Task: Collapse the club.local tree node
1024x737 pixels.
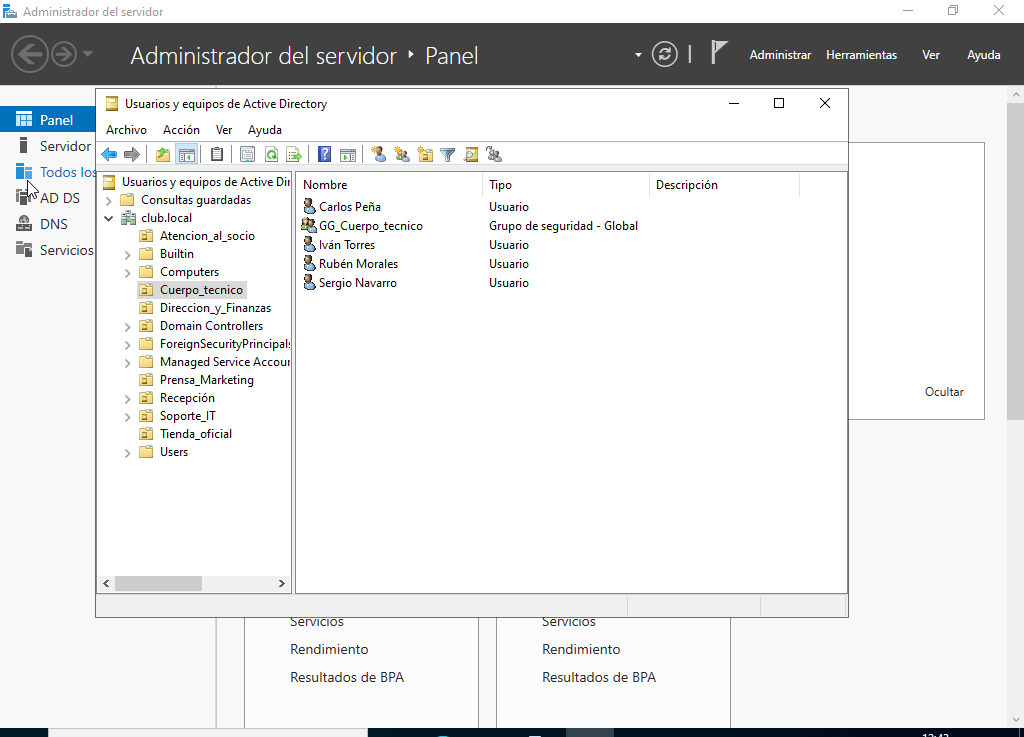Action: click(108, 217)
